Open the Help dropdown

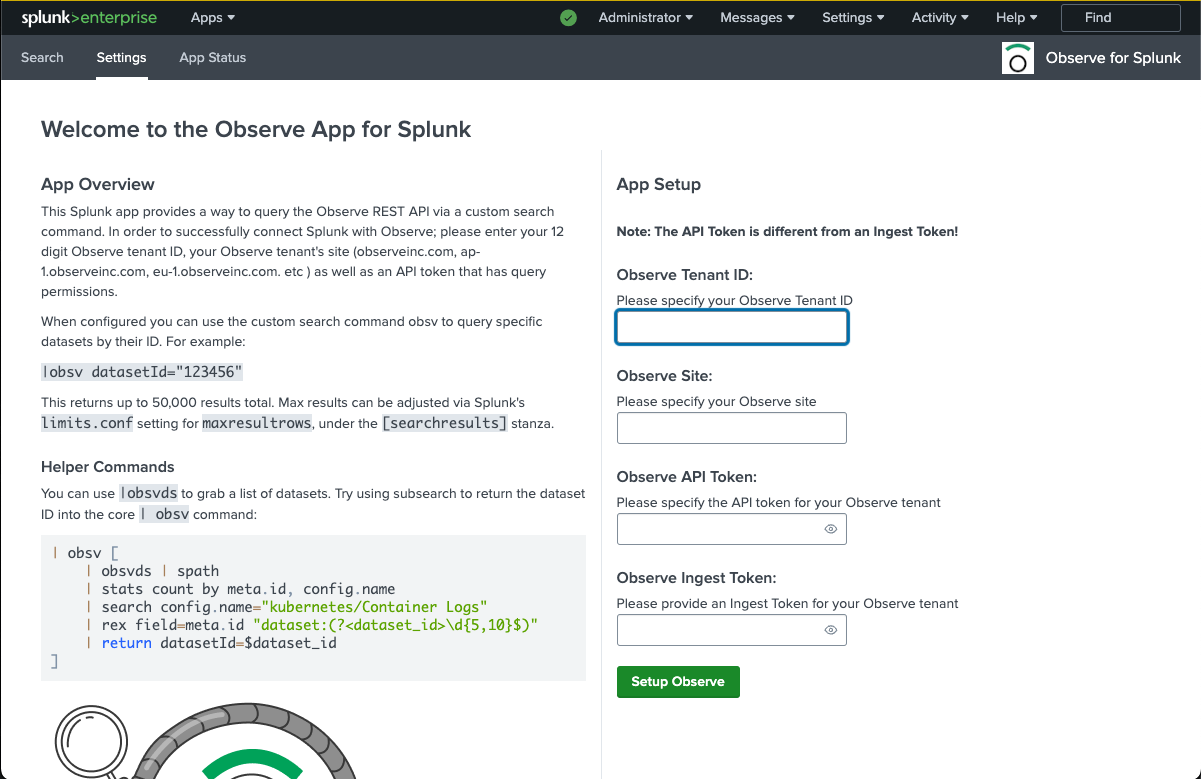tap(1017, 17)
